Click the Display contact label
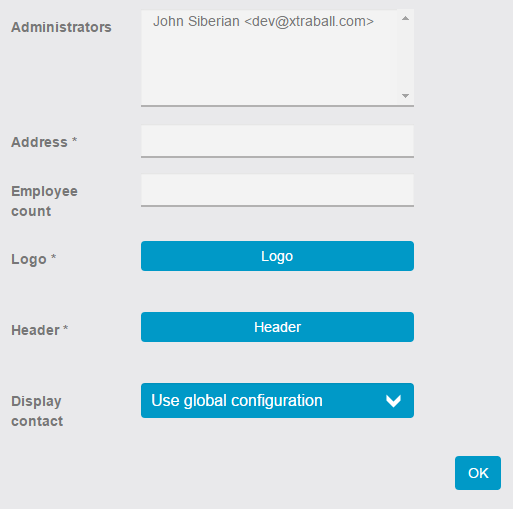This screenshot has height=509, width=513. [x=37, y=411]
